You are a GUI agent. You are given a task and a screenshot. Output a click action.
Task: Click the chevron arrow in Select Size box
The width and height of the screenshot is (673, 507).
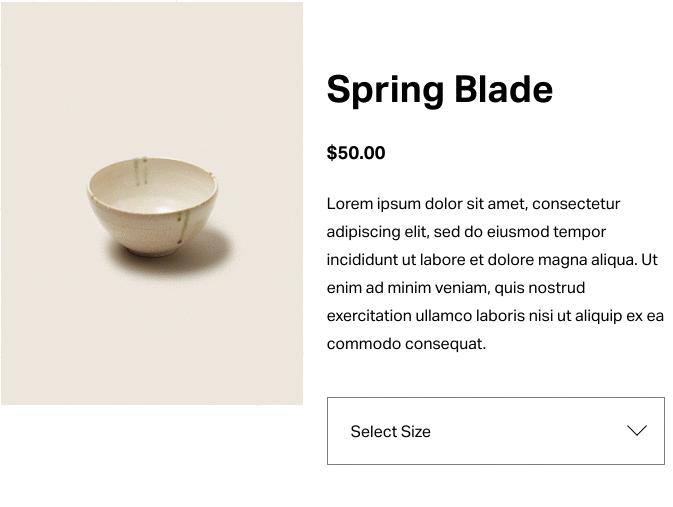(x=637, y=430)
